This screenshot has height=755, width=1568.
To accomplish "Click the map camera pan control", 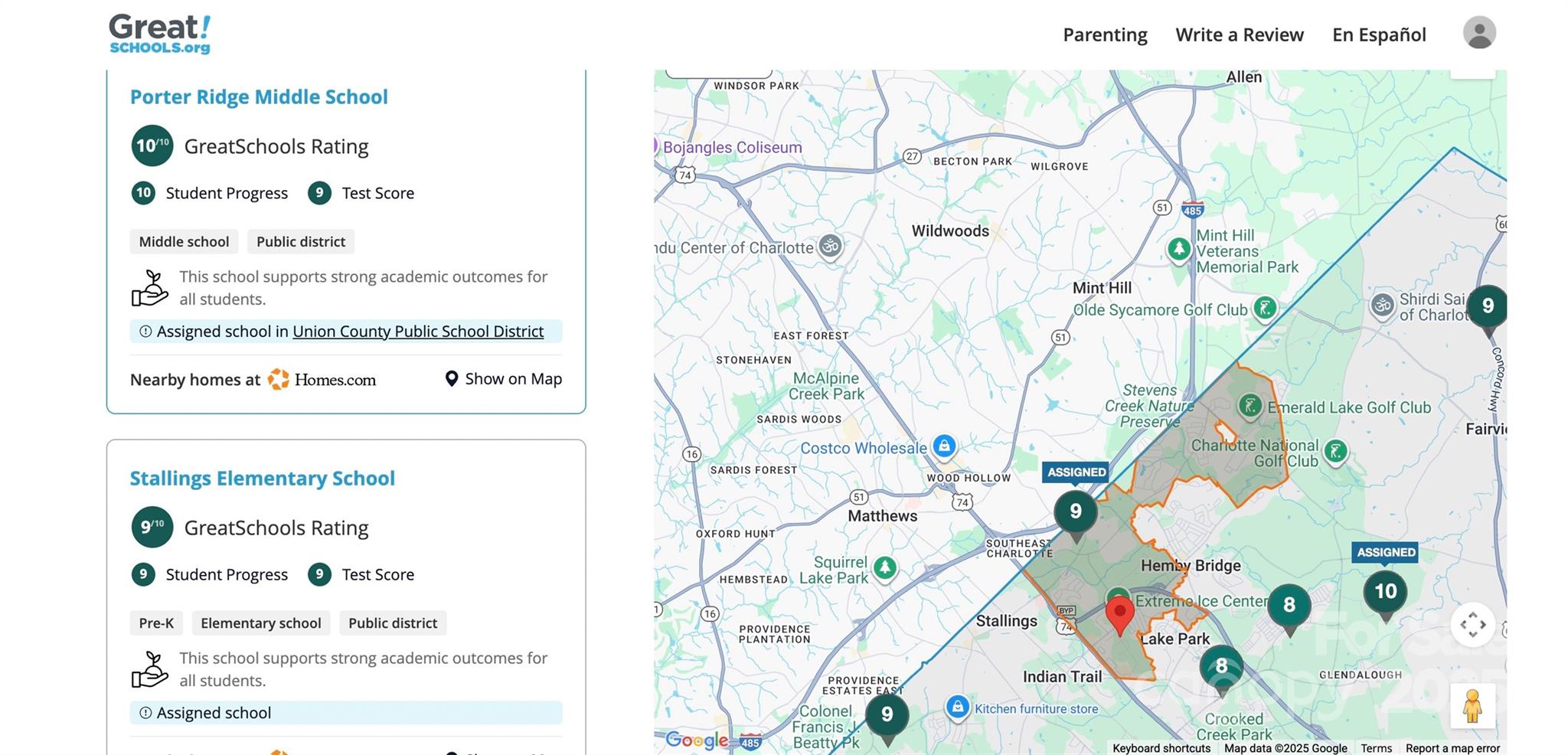I will point(1472,625).
